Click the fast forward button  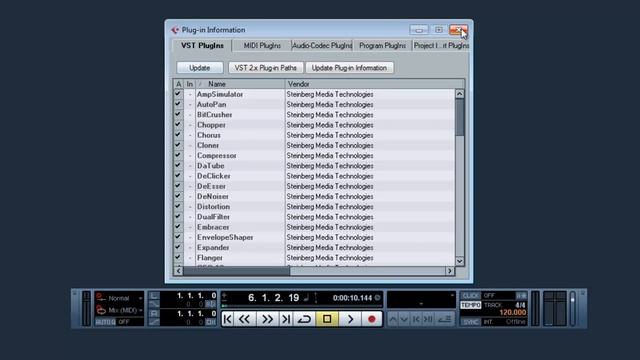click(267, 319)
